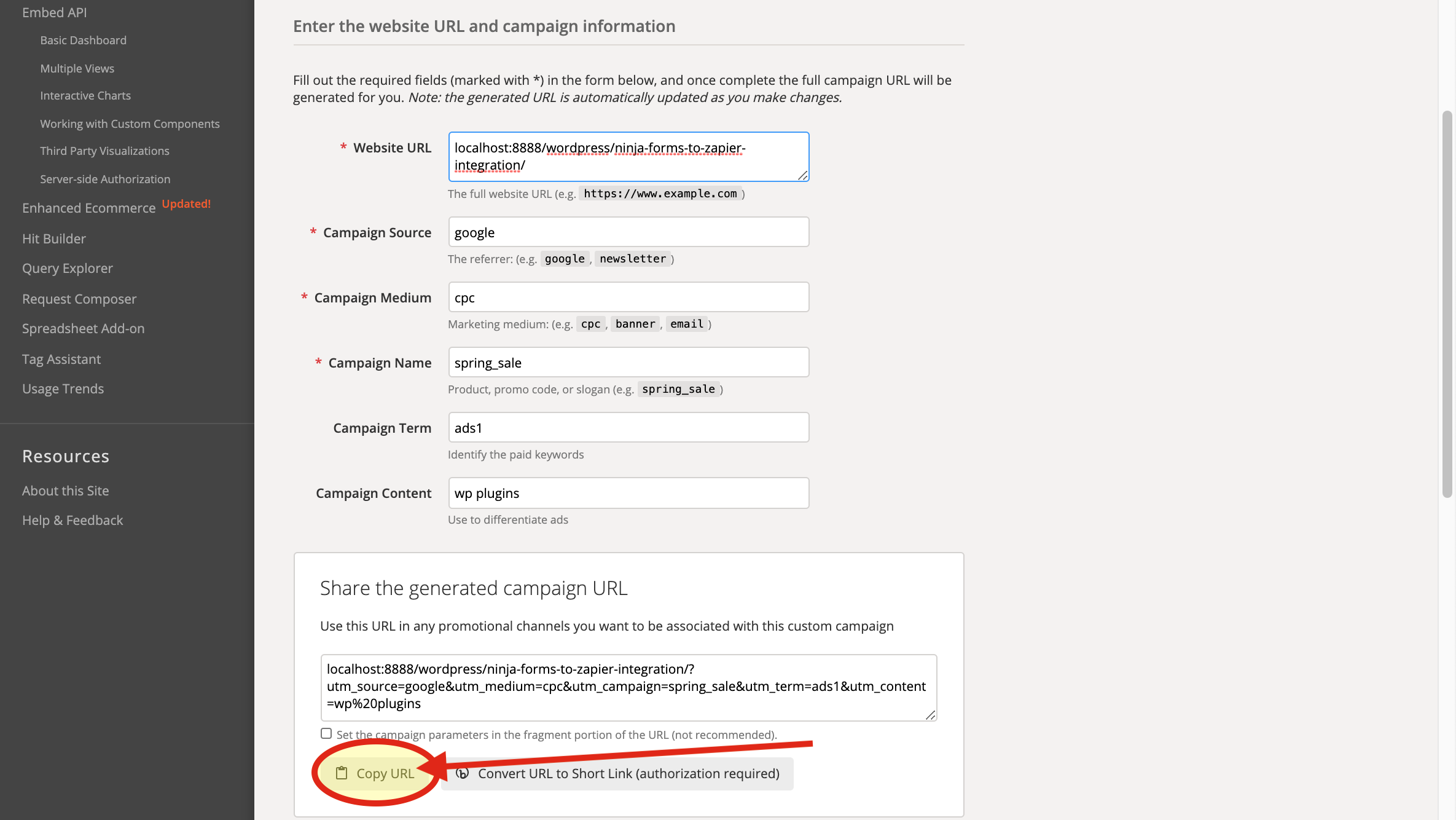Click Convert URL to Short Link button
The image size is (1456, 820).
[x=628, y=773]
